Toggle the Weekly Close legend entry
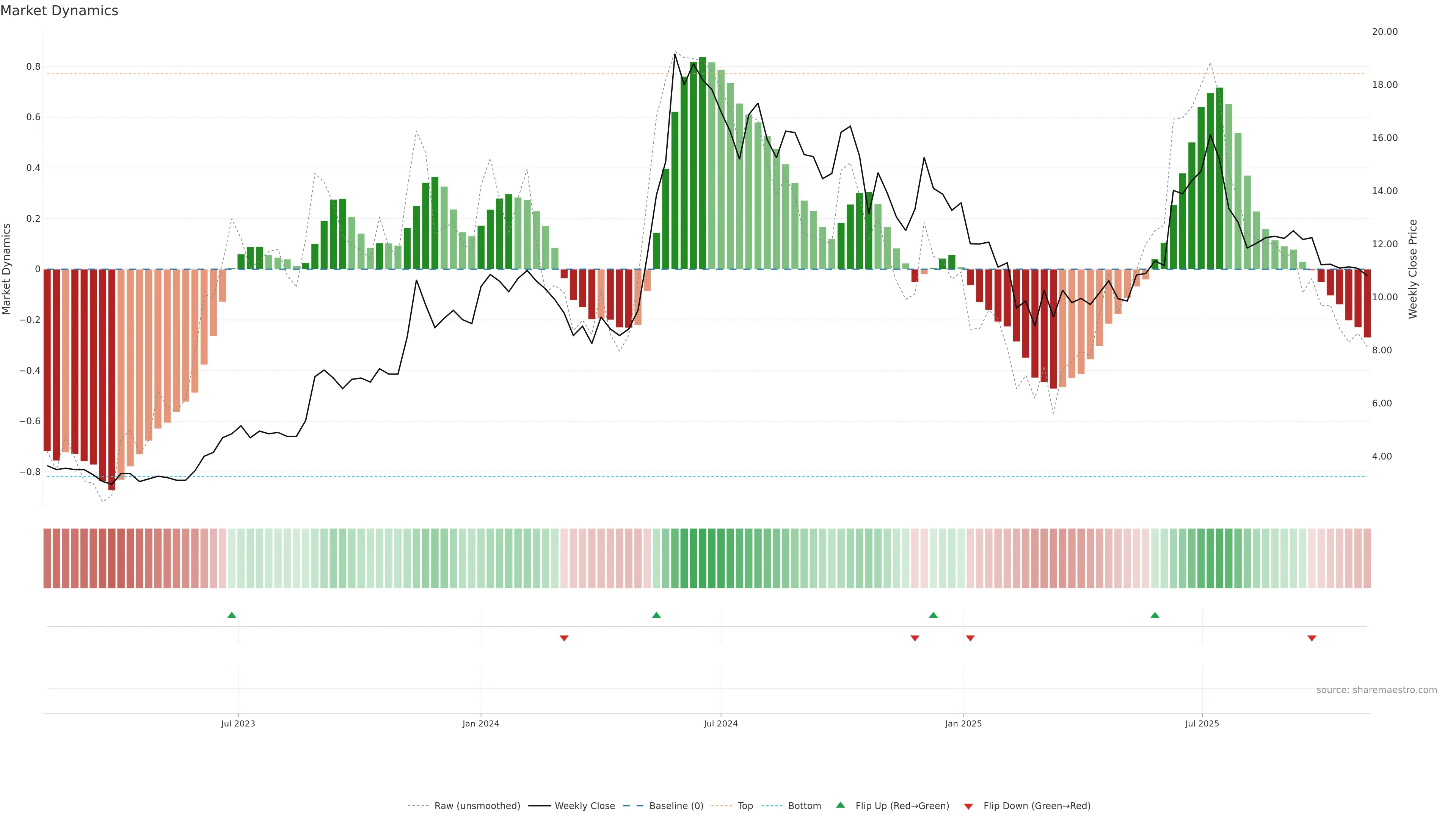Screen dimensions: 1456x819 (x=584, y=806)
